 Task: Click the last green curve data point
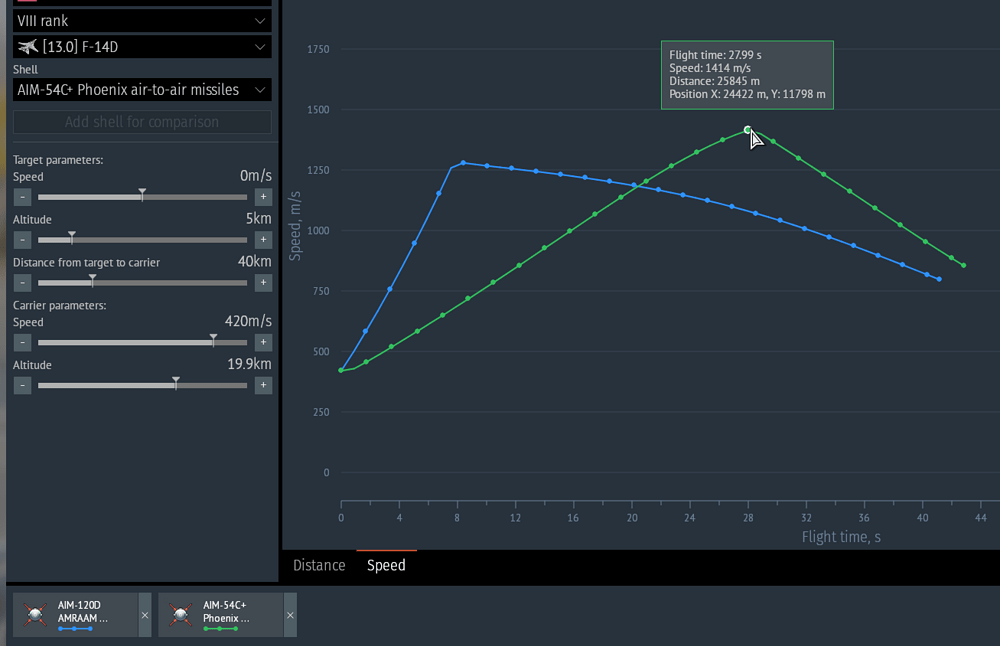click(x=963, y=265)
